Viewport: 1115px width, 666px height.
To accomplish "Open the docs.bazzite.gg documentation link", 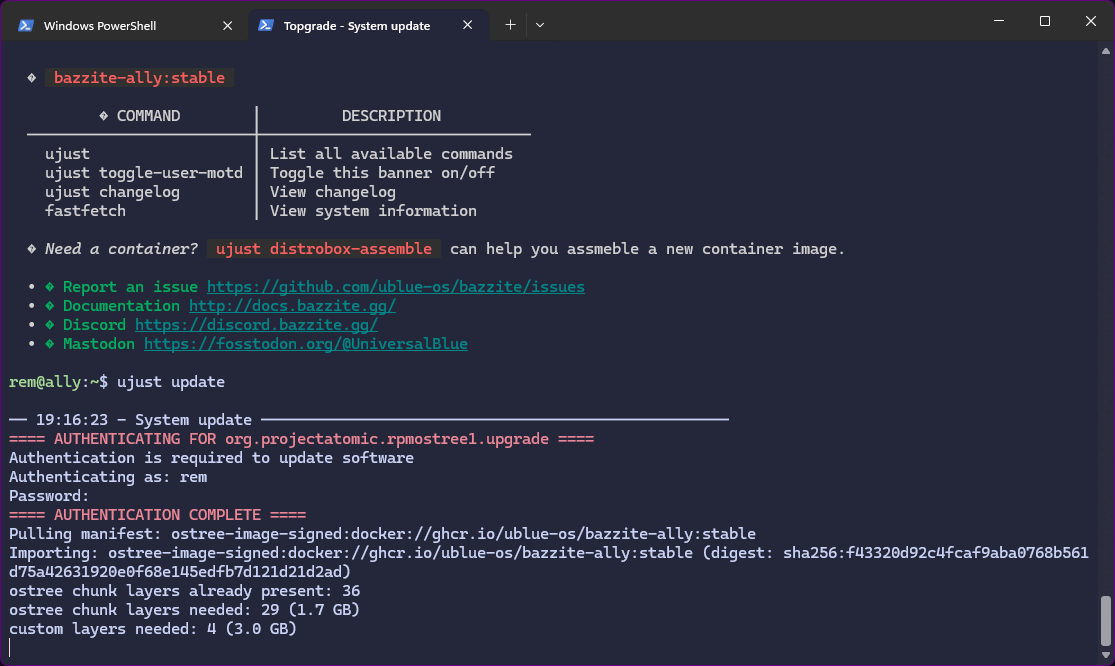I will (292, 306).
